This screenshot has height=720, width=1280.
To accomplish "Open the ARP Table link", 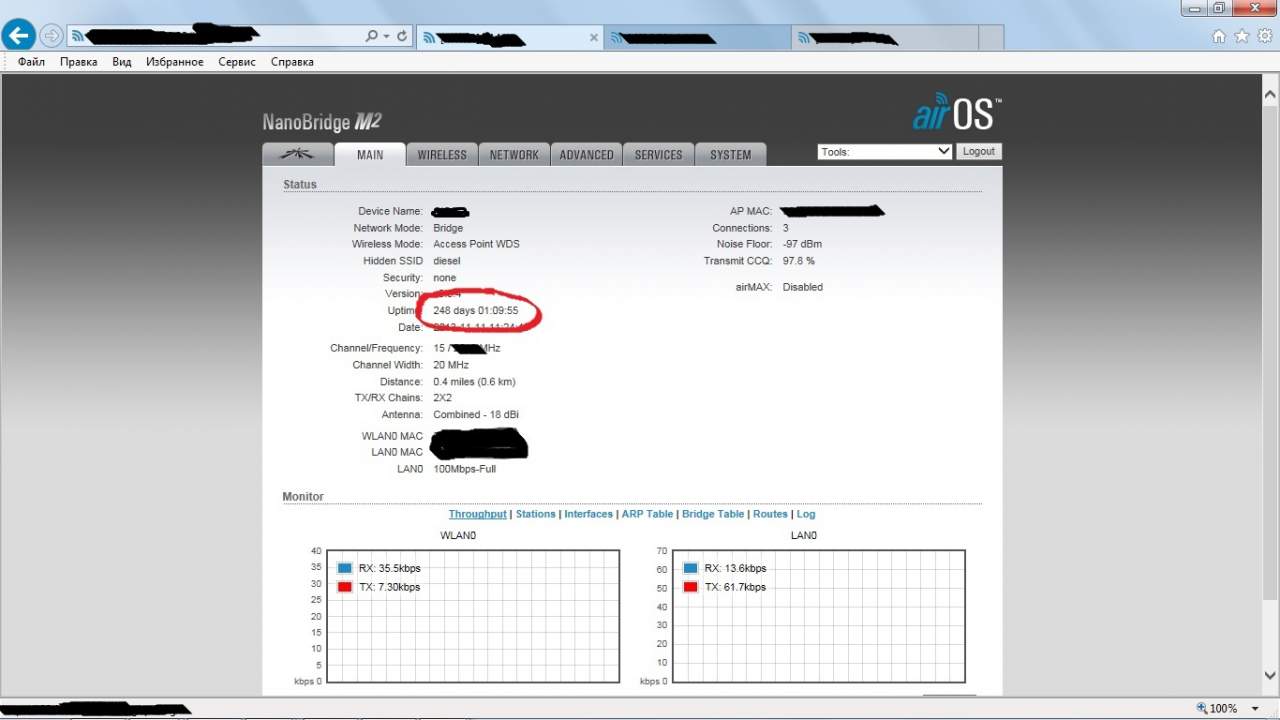I will coord(648,514).
